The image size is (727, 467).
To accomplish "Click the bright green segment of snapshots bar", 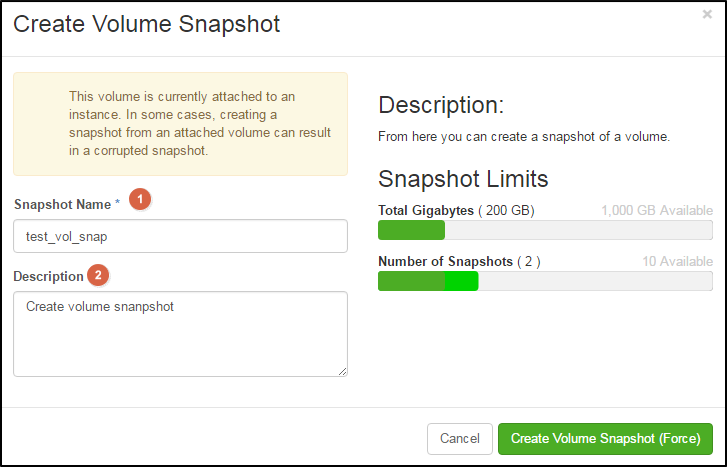I will pos(461,281).
